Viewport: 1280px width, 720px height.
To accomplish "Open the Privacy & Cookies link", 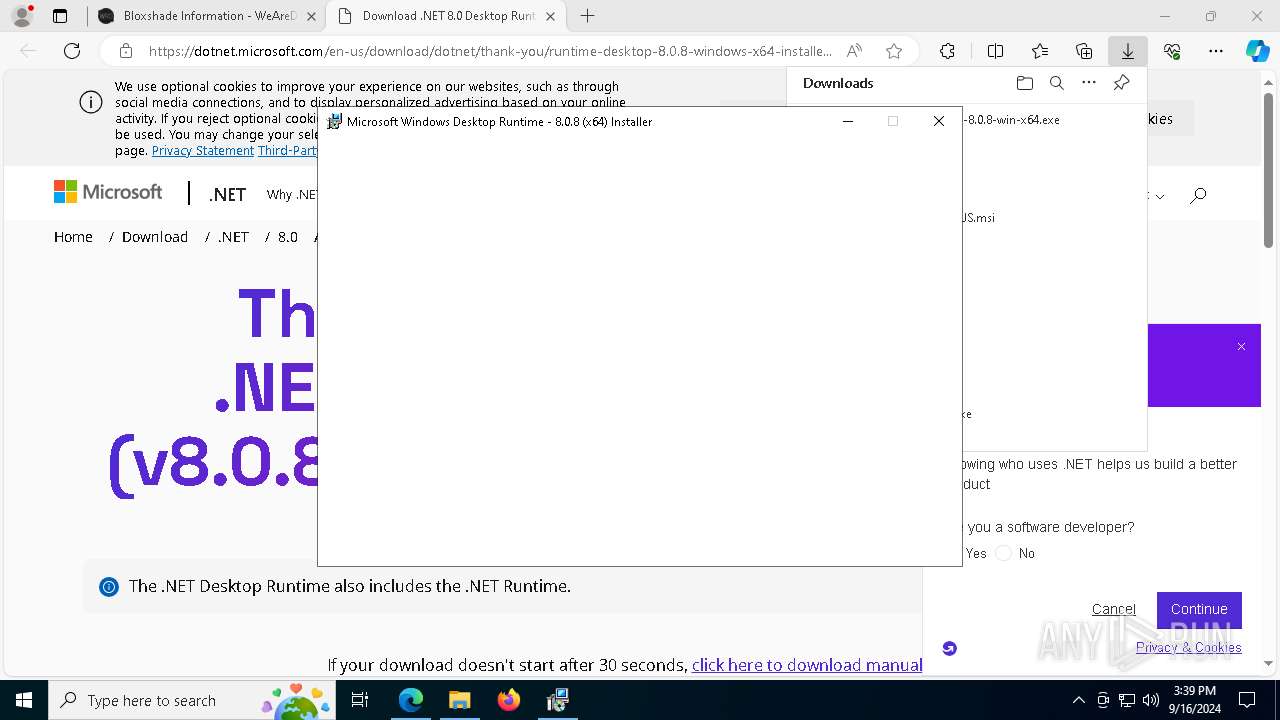I will point(1188,647).
